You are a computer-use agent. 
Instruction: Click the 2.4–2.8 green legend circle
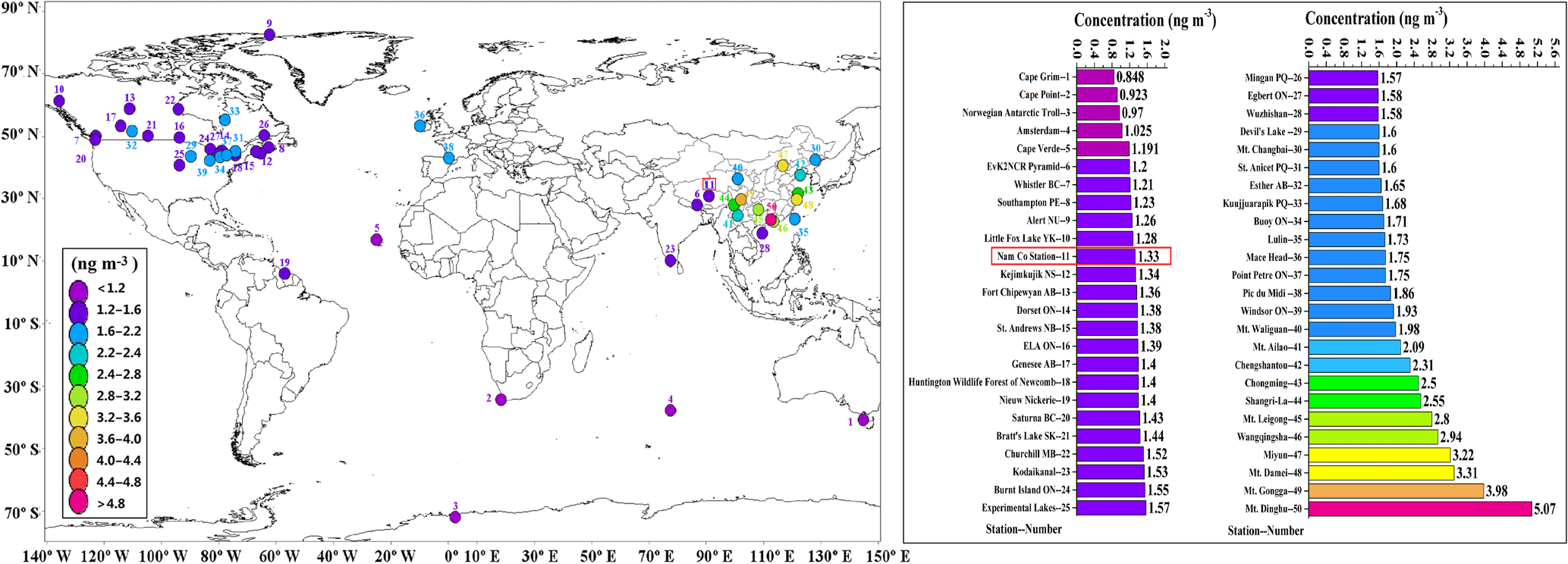(x=78, y=374)
